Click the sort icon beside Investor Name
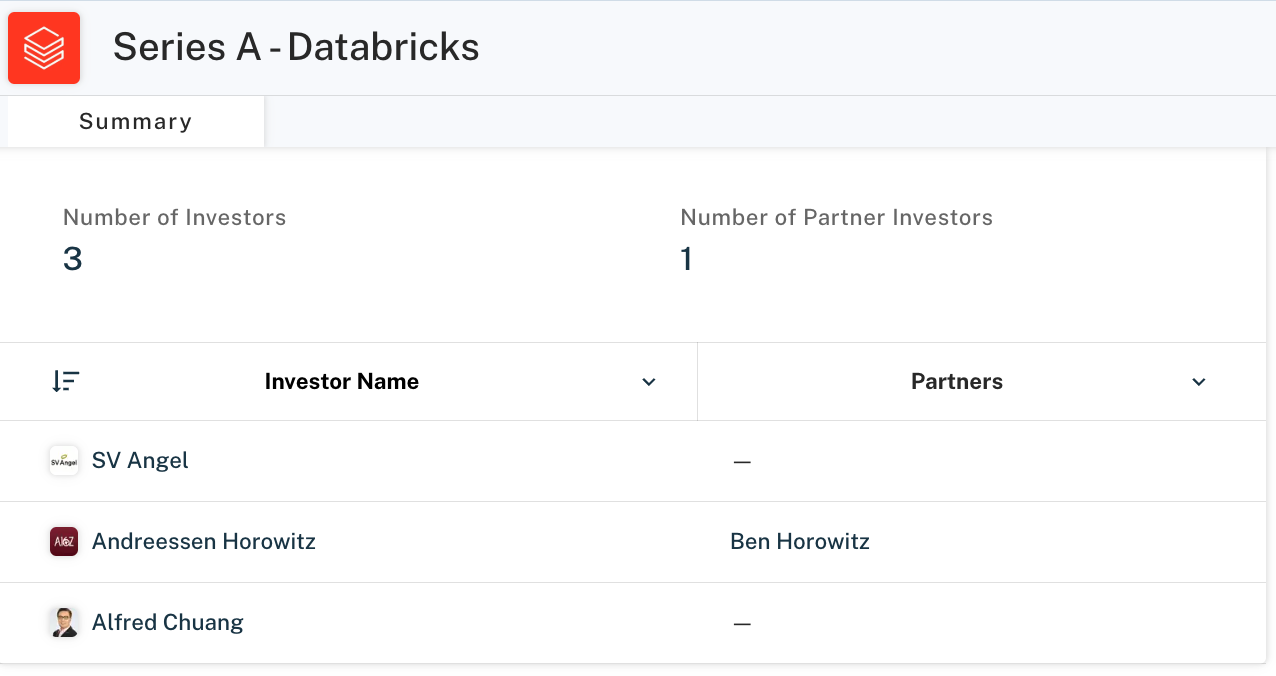The image size is (1276, 676). click(x=66, y=381)
